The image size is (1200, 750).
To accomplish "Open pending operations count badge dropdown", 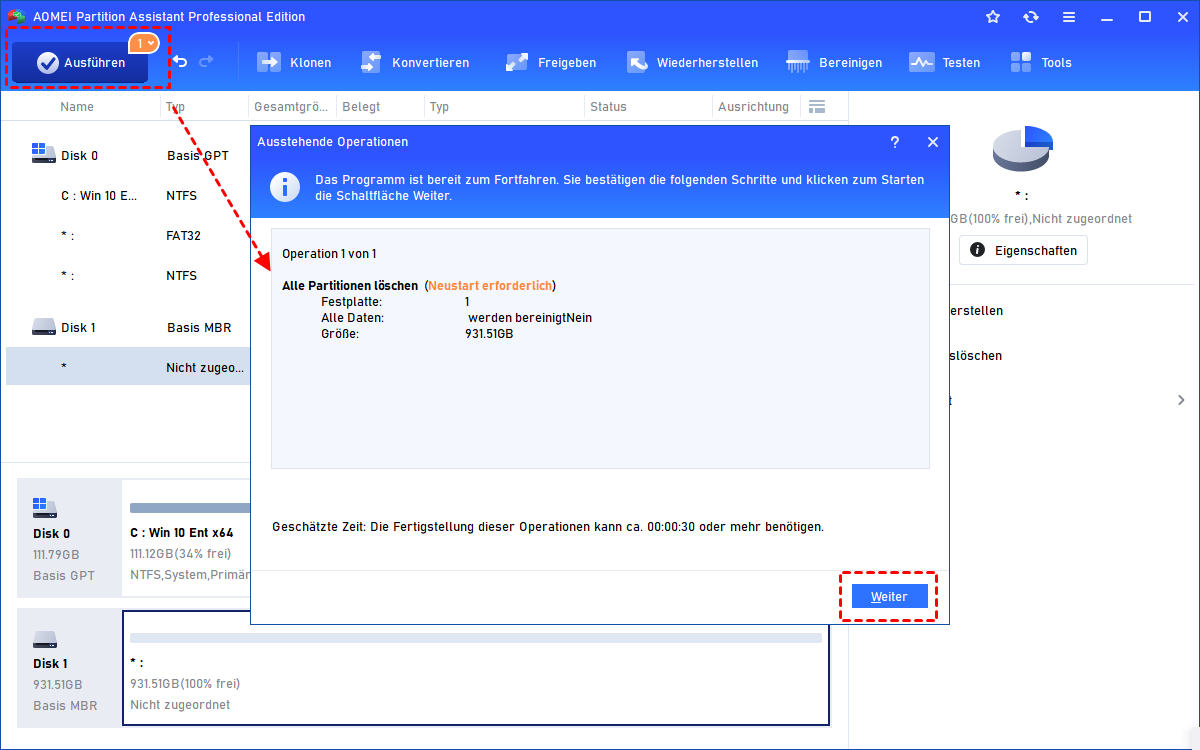I will tap(145, 43).
